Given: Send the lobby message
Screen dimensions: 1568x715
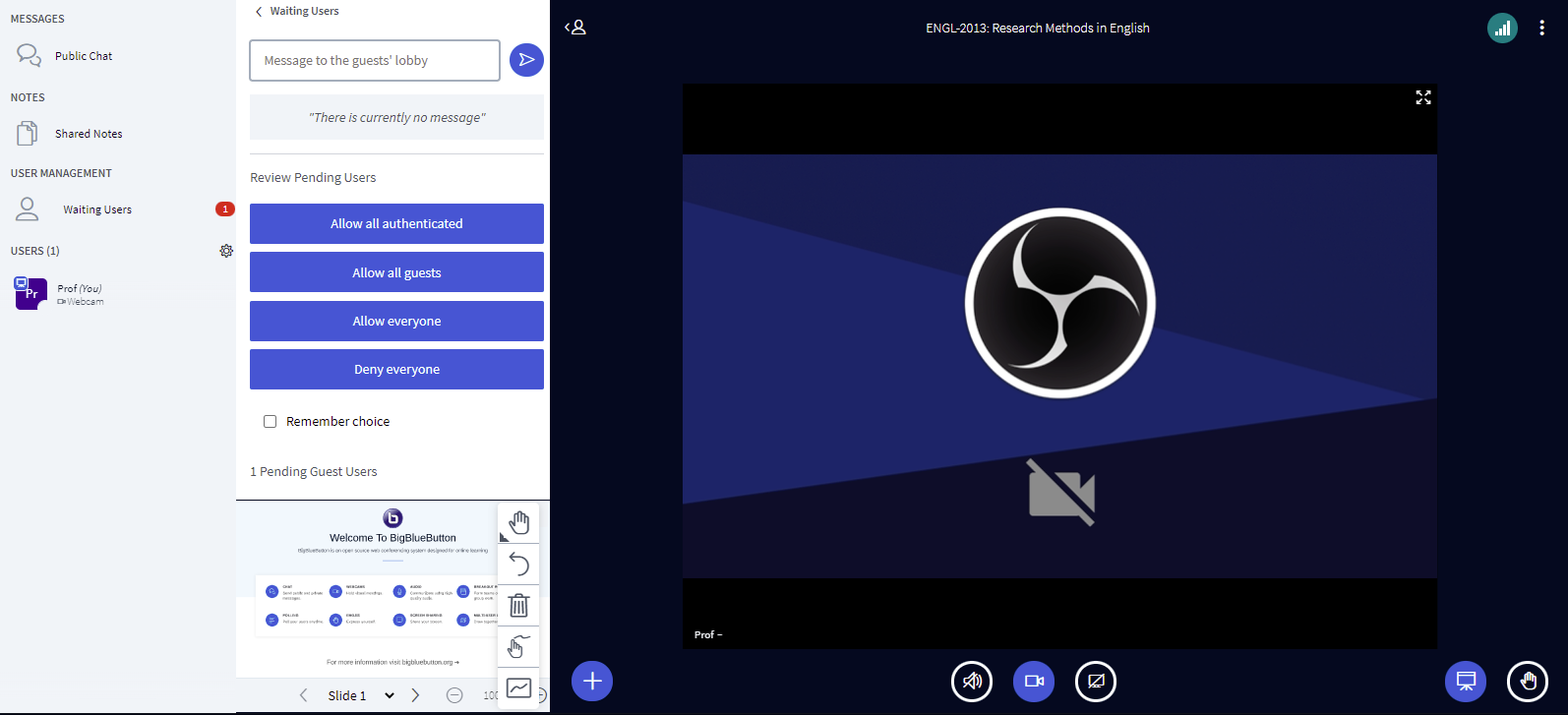Looking at the screenshot, I should pyautogui.click(x=526, y=60).
